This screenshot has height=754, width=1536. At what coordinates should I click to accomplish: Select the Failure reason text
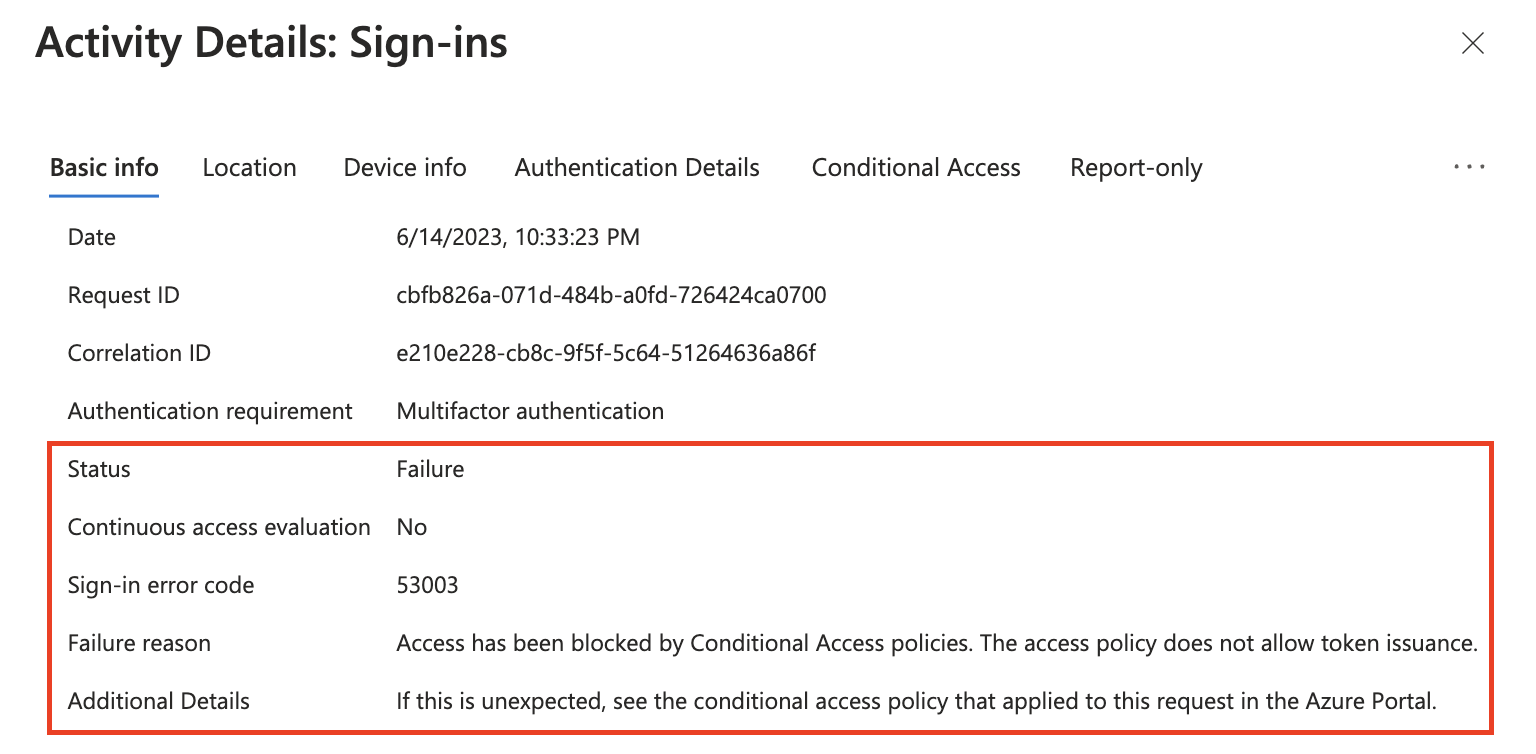pos(935,643)
